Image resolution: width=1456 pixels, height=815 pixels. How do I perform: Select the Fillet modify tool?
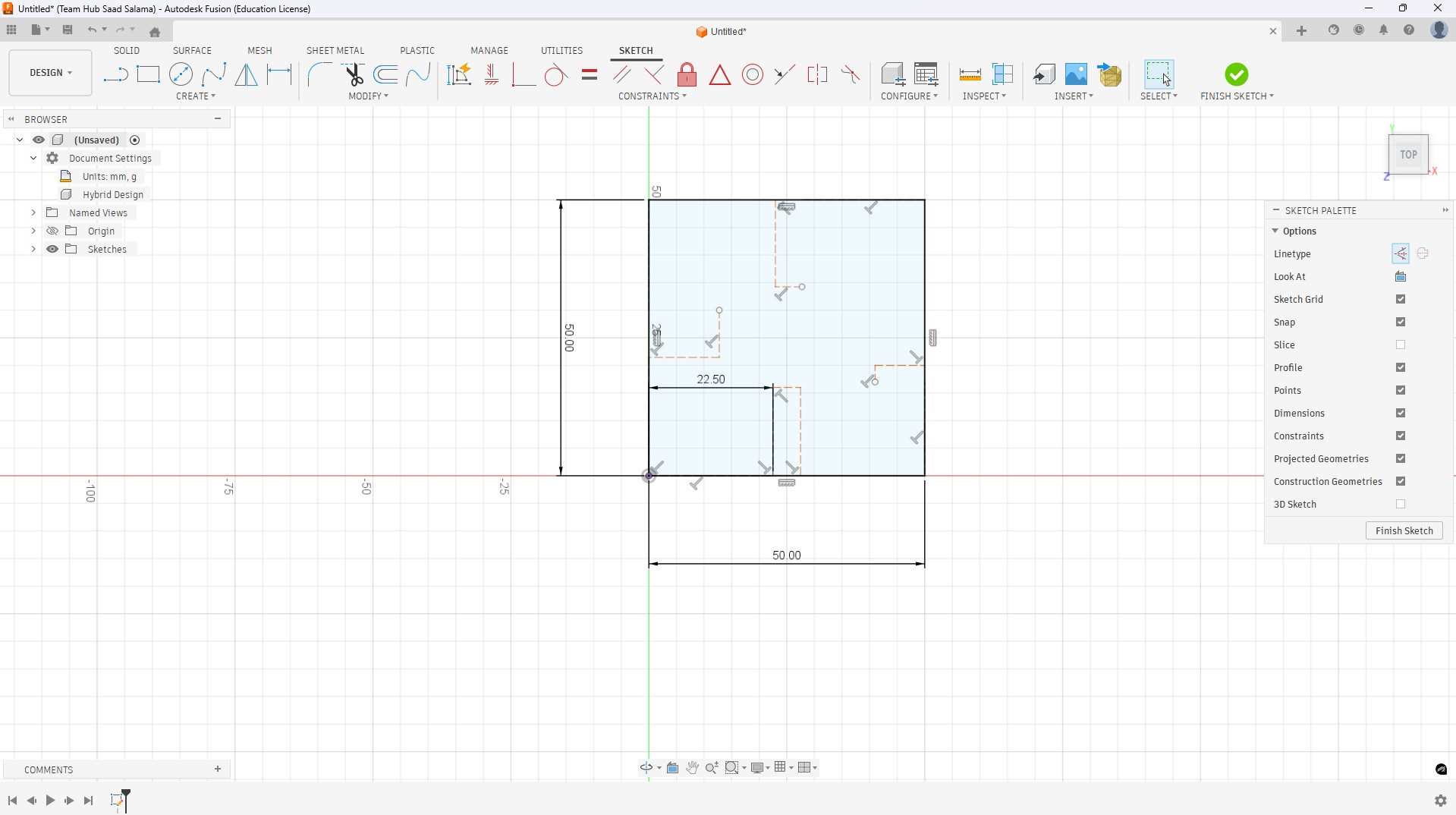tap(319, 74)
